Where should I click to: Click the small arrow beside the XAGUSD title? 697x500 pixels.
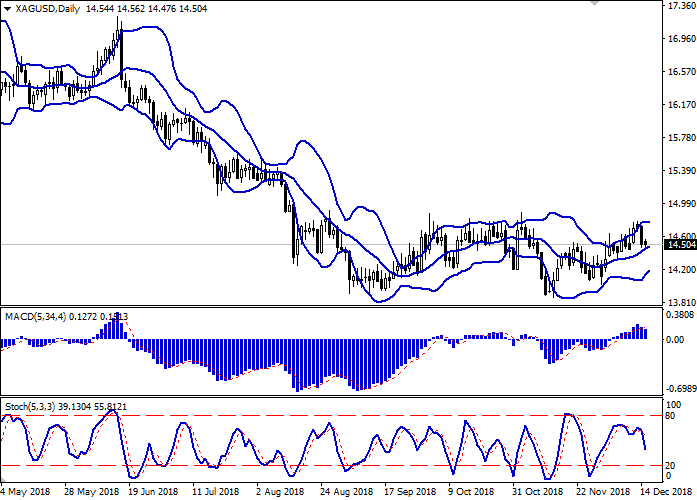(x=6, y=8)
